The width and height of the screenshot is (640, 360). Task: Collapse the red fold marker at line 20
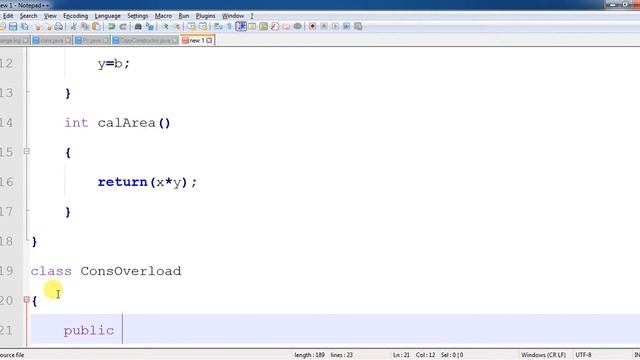27,300
